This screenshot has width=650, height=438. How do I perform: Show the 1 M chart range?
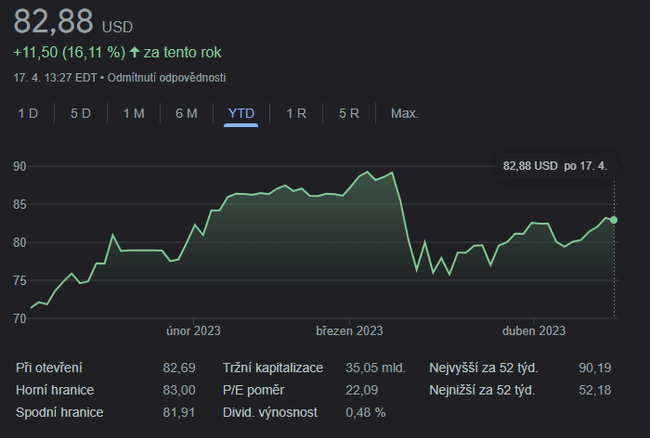coord(133,113)
